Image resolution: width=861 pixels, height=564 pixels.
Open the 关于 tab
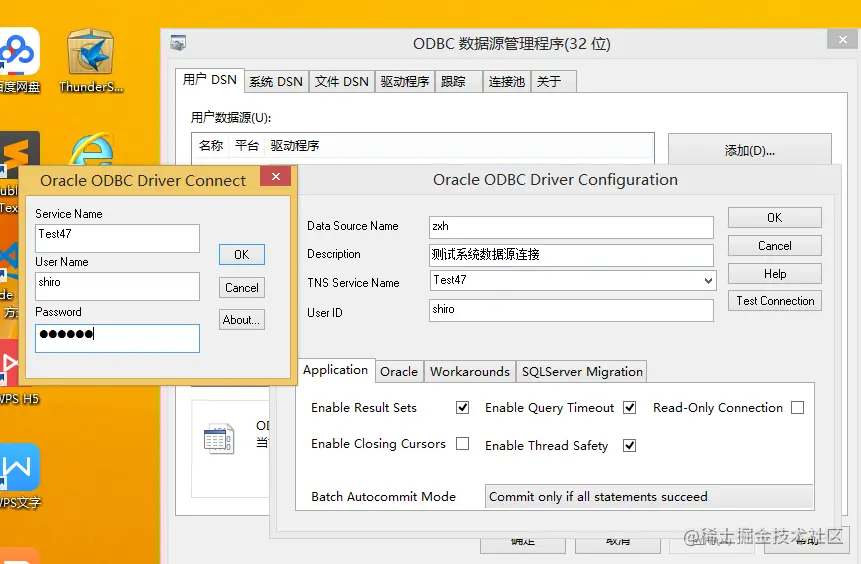tap(554, 82)
